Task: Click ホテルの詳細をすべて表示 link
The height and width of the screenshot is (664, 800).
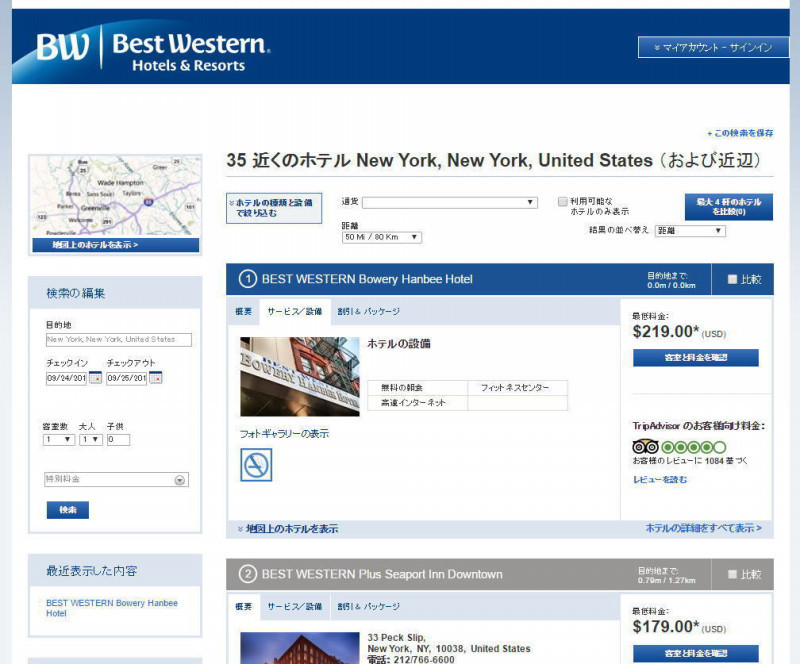Action: [x=704, y=528]
